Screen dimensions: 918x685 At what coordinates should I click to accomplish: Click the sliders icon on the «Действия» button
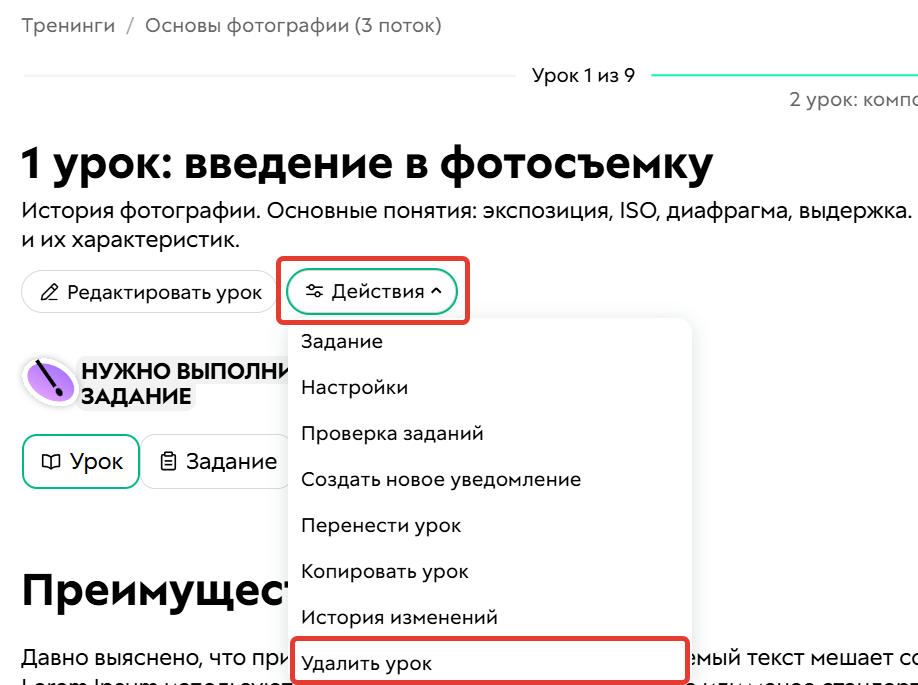(x=315, y=291)
